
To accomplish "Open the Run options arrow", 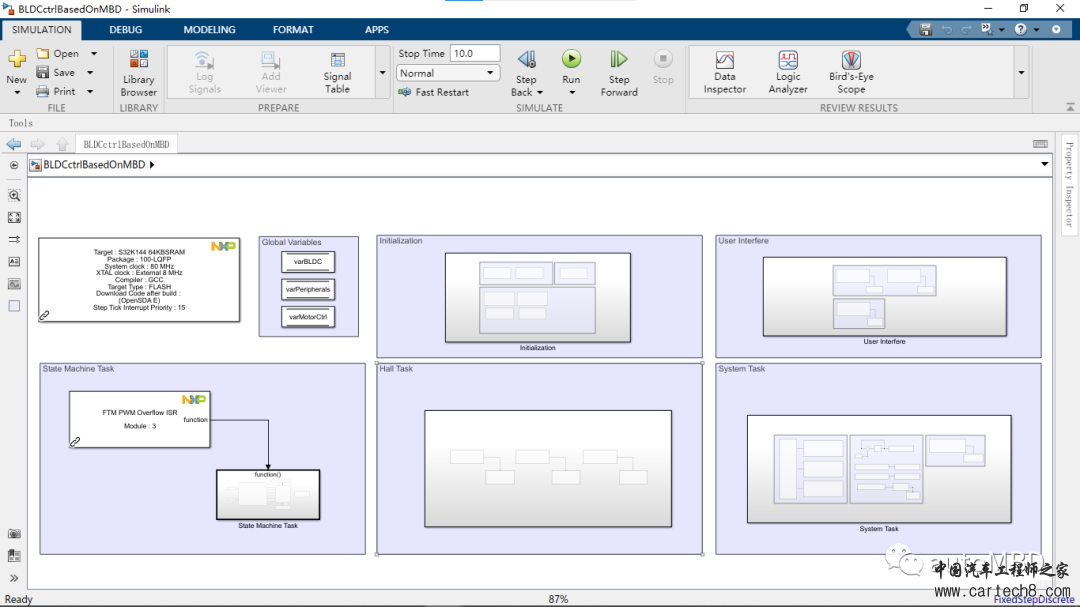I will tap(572, 92).
